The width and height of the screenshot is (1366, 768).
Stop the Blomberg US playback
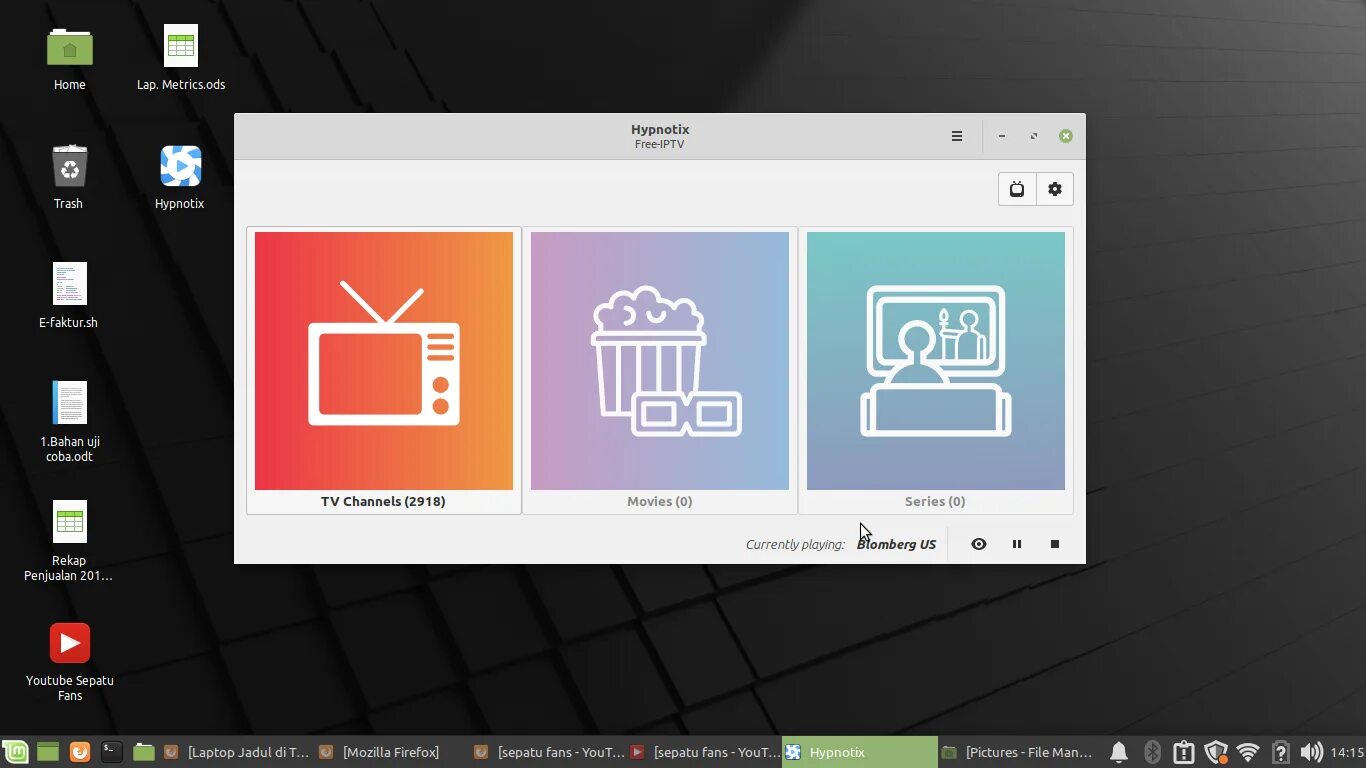click(x=1055, y=544)
